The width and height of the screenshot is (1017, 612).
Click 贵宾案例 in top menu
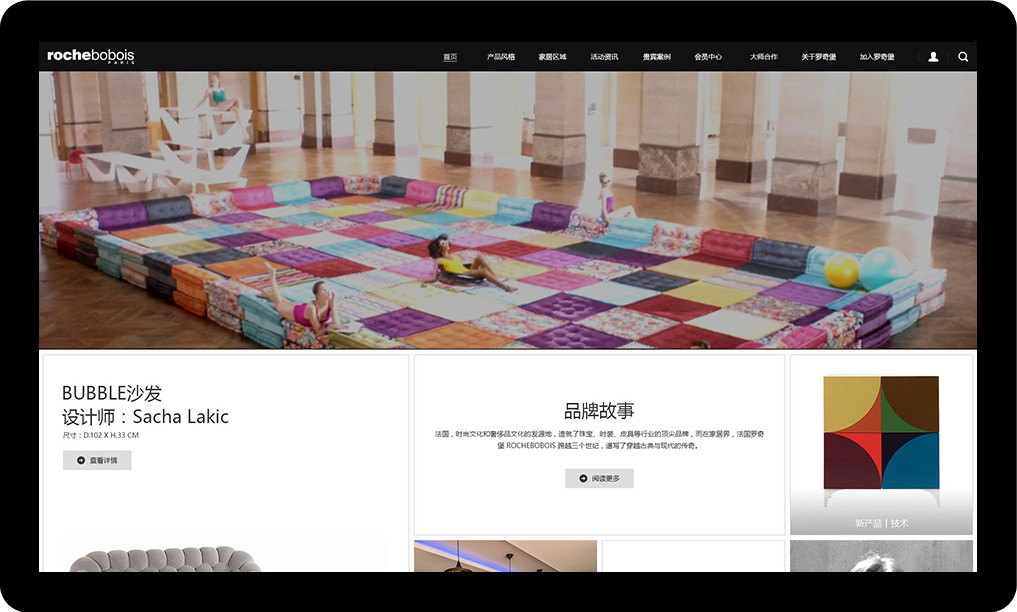click(x=656, y=57)
